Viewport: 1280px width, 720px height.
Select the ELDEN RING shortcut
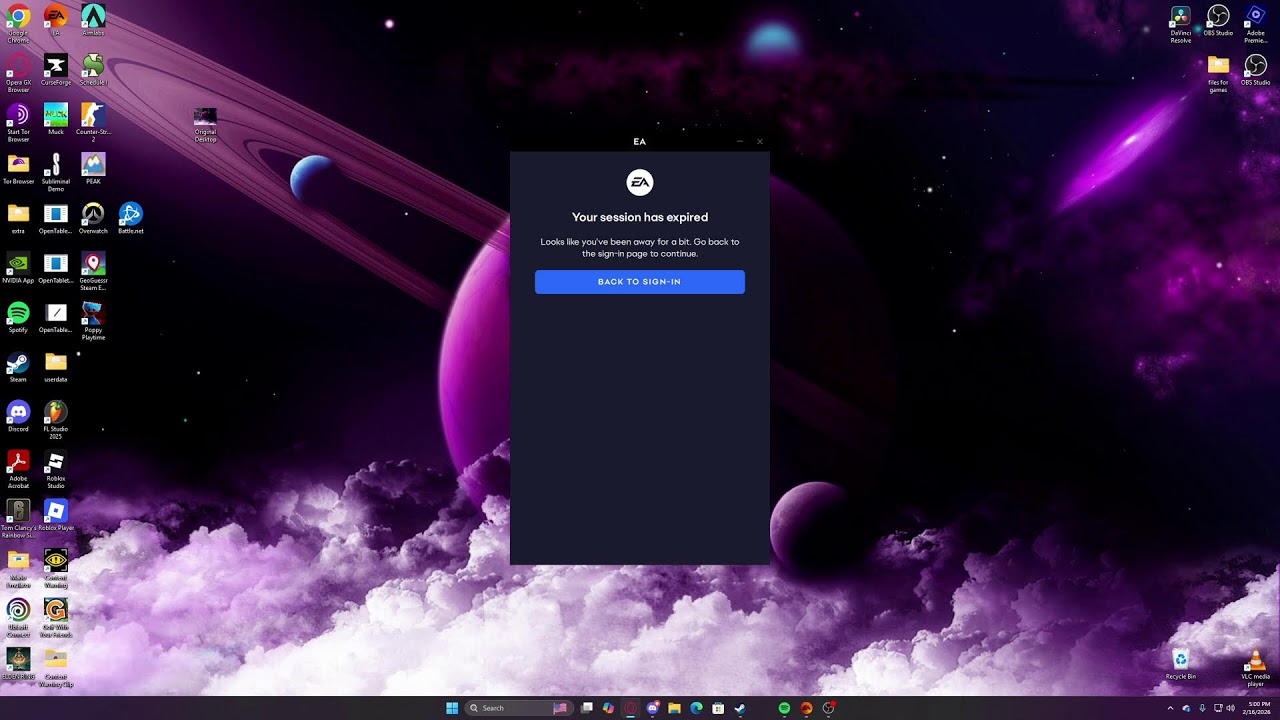point(18,664)
